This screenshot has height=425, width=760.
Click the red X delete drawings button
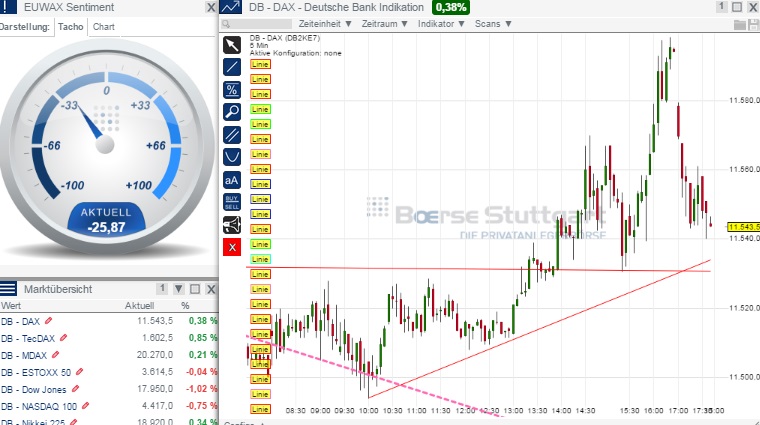232,247
